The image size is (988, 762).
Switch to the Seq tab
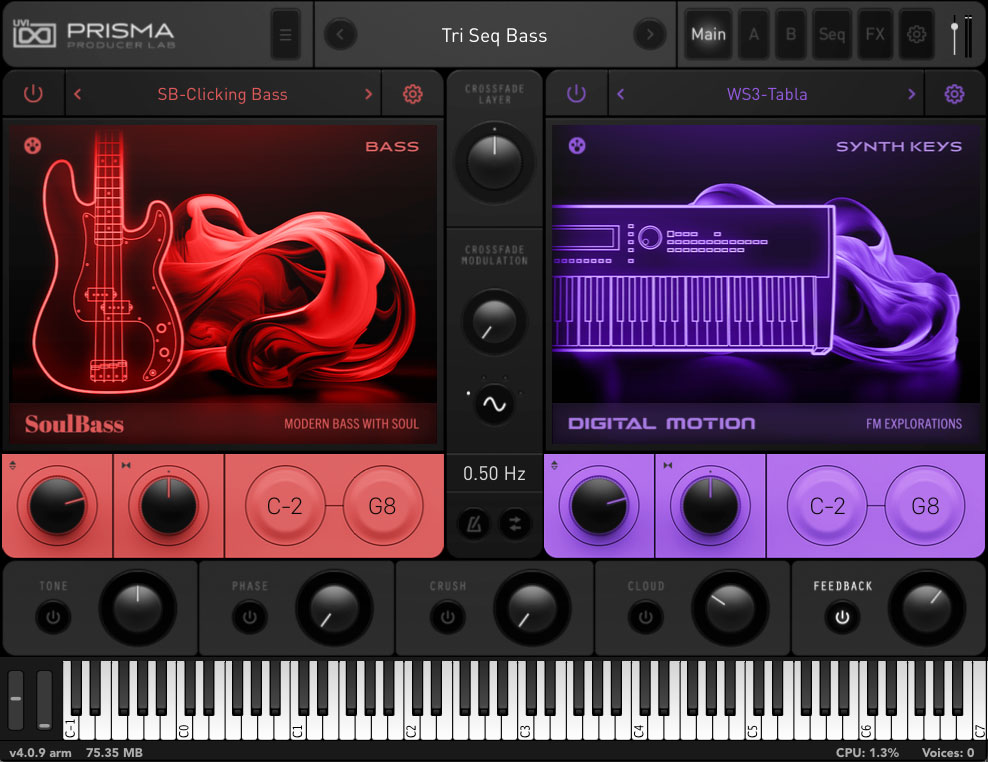[832, 35]
